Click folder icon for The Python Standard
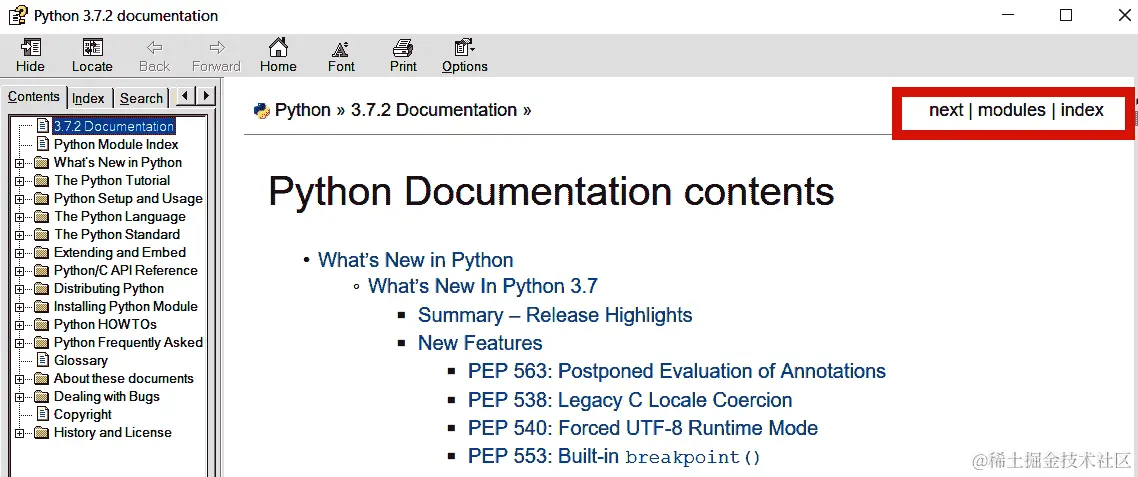Viewport: 1138px width, 477px height. [41, 235]
